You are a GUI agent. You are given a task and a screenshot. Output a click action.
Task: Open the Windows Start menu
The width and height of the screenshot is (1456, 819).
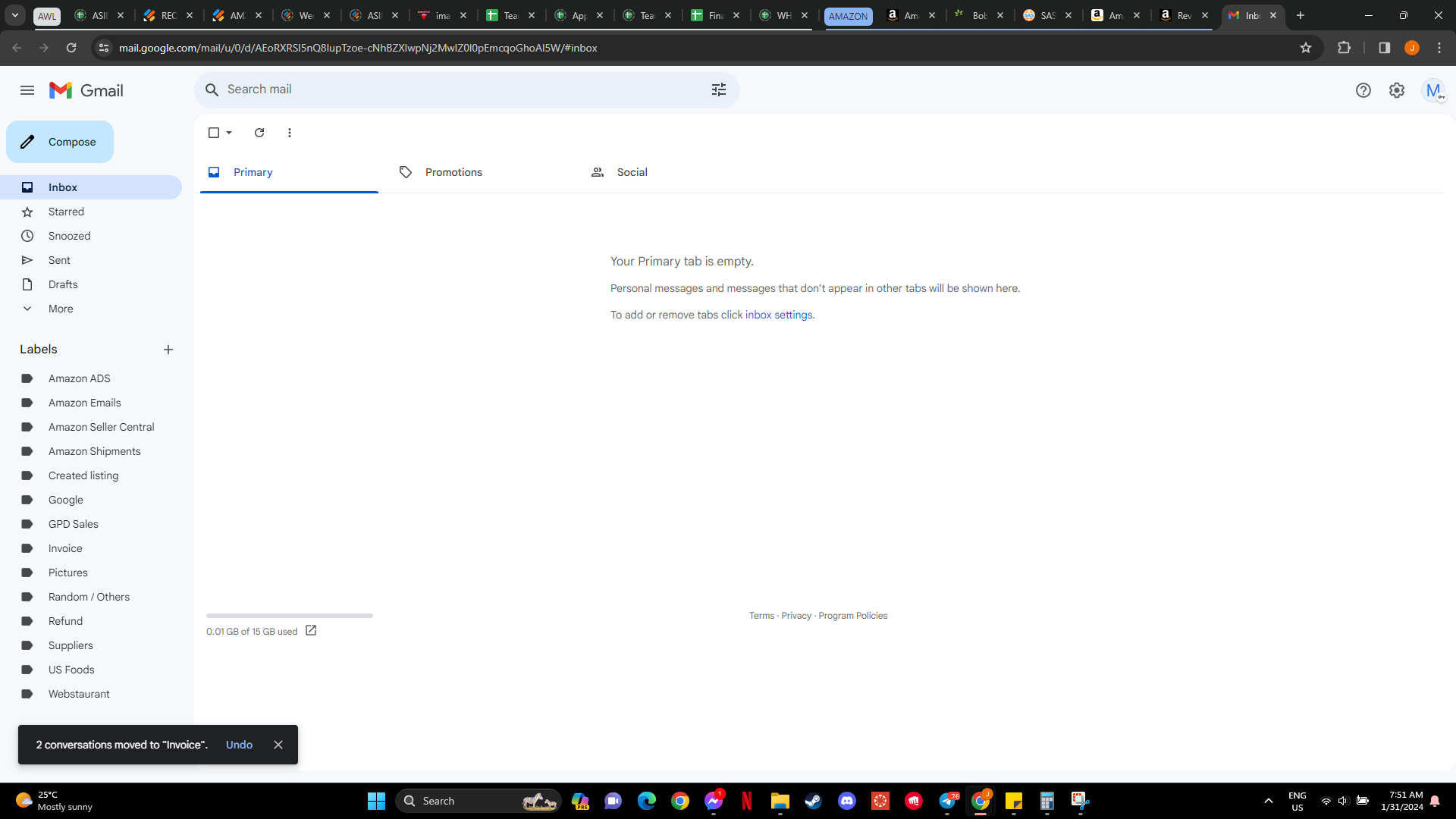(x=376, y=801)
